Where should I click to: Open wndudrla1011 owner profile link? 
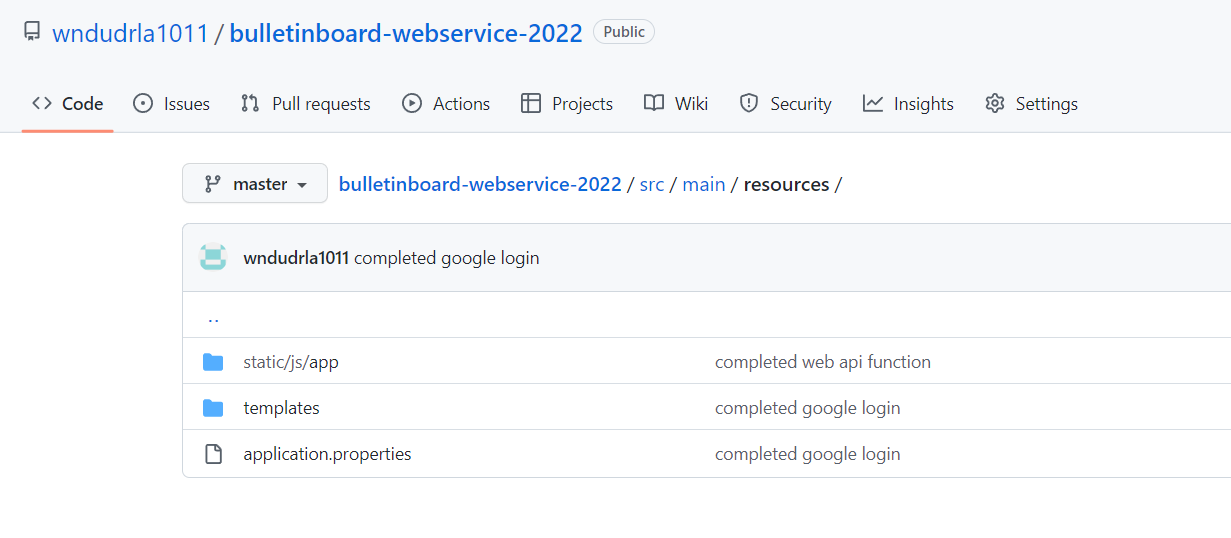pos(130,33)
